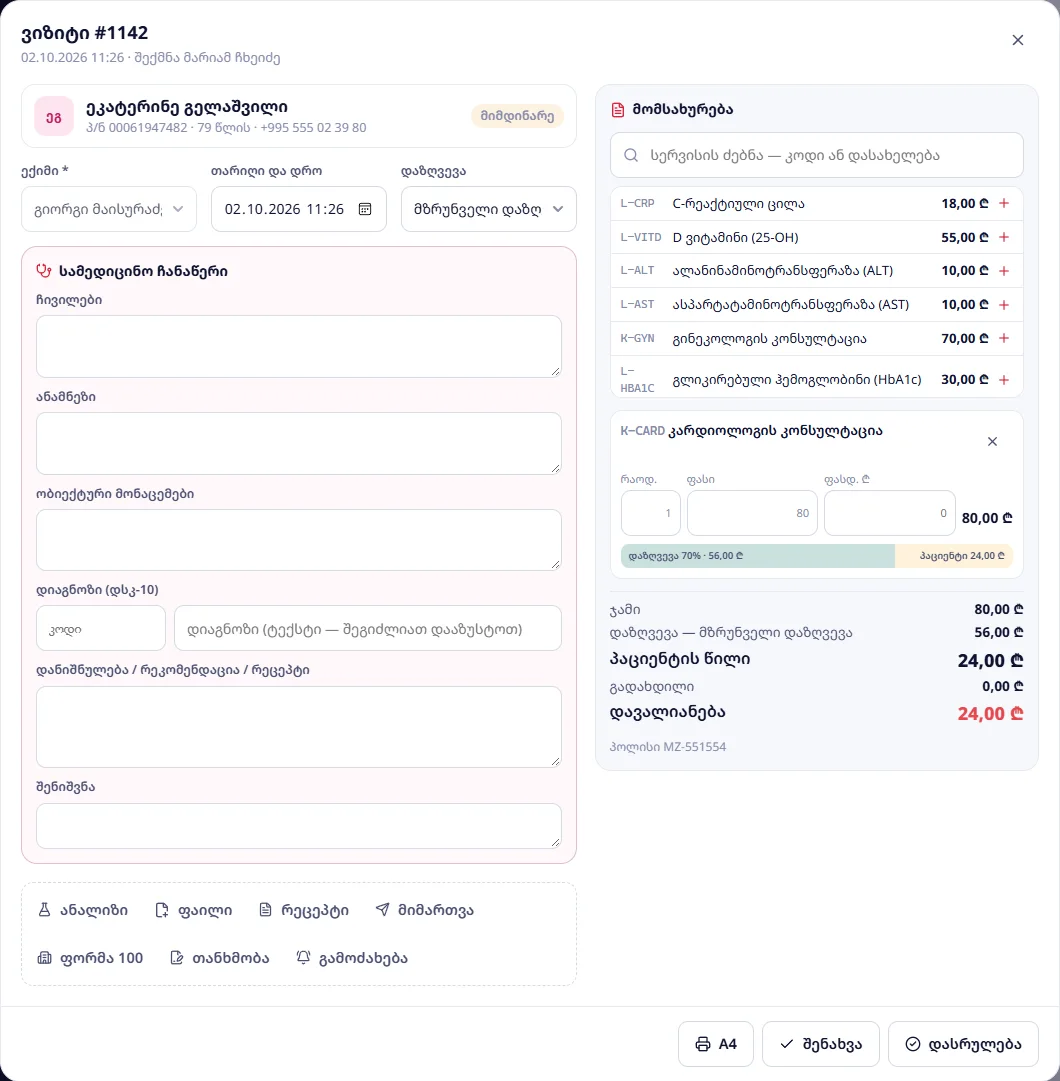Image resolution: width=1060 pixels, height=1081 pixels.
Task: Focus the diagnosis კოდი field
Action: [101, 628]
